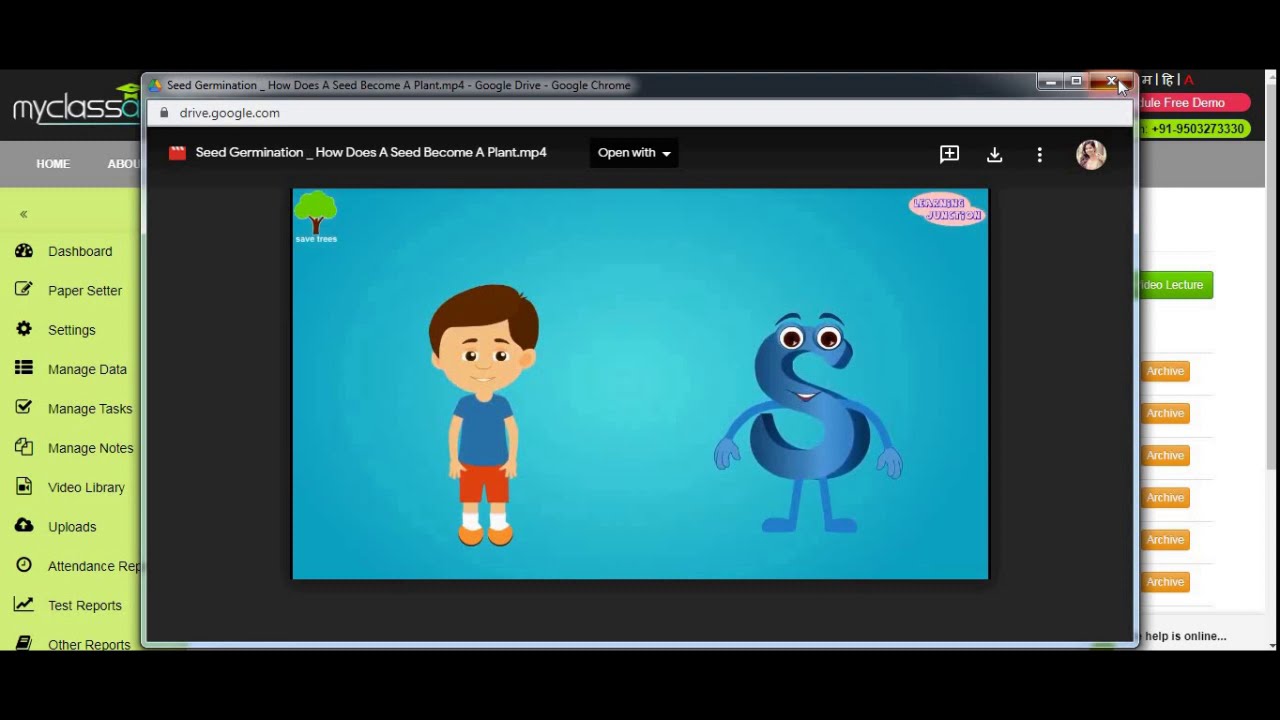Click the seed germination video preview
The height and width of the screenshot is (720, 1280).
tap(640, 384)
